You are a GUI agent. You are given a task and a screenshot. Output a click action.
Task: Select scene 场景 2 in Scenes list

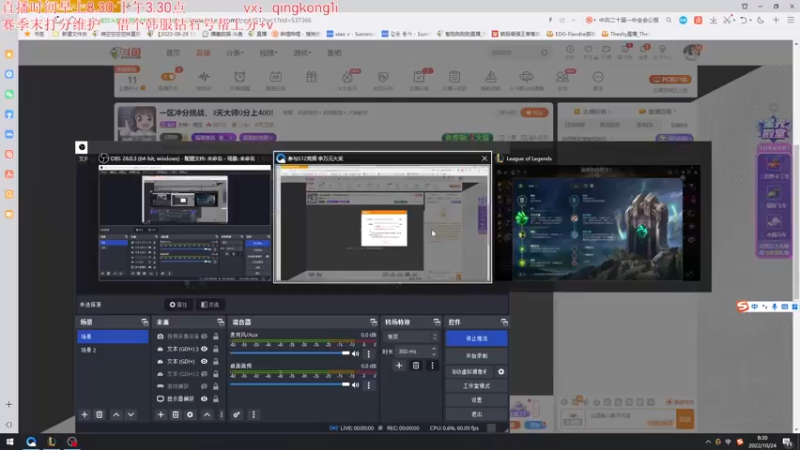[x=112, y=350]
